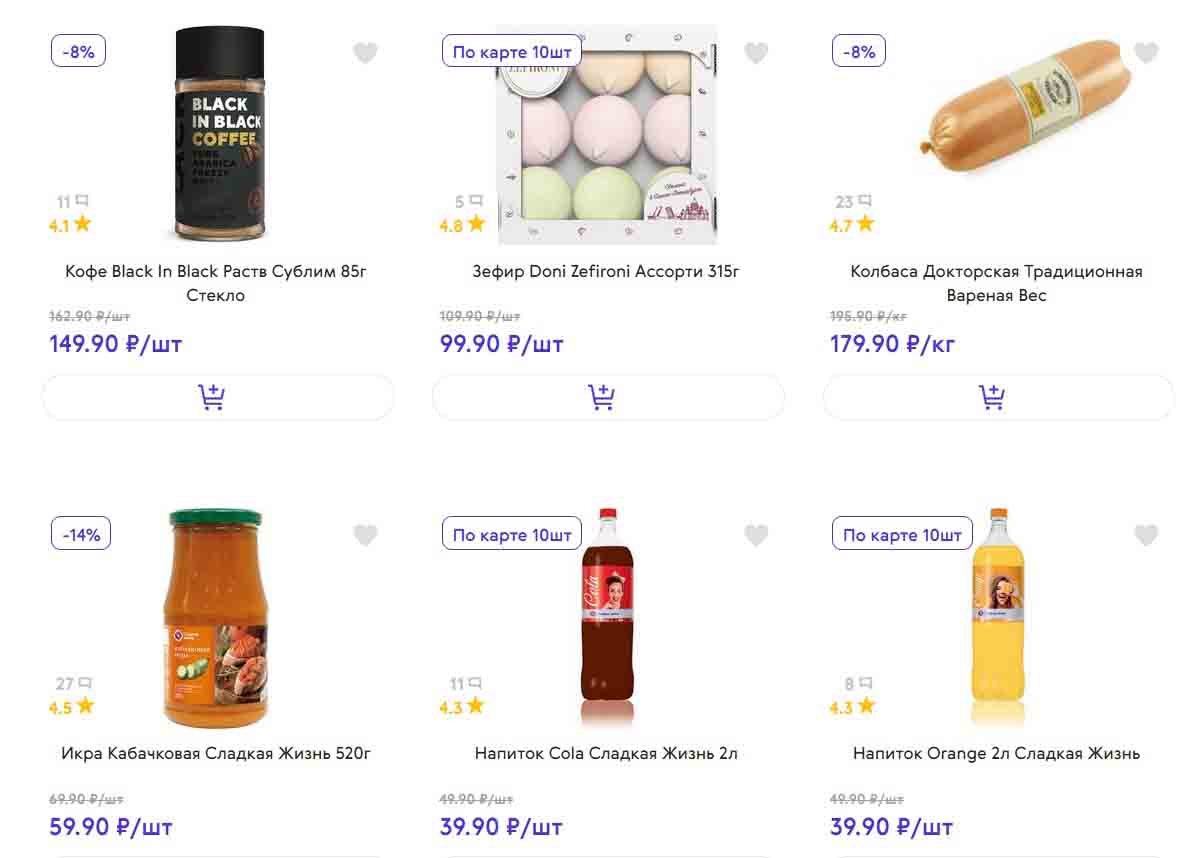The width and height of the screenshot is (1199, 858).
Task: Open Напиток Orange 2л product title
Action: click(996, 753)
